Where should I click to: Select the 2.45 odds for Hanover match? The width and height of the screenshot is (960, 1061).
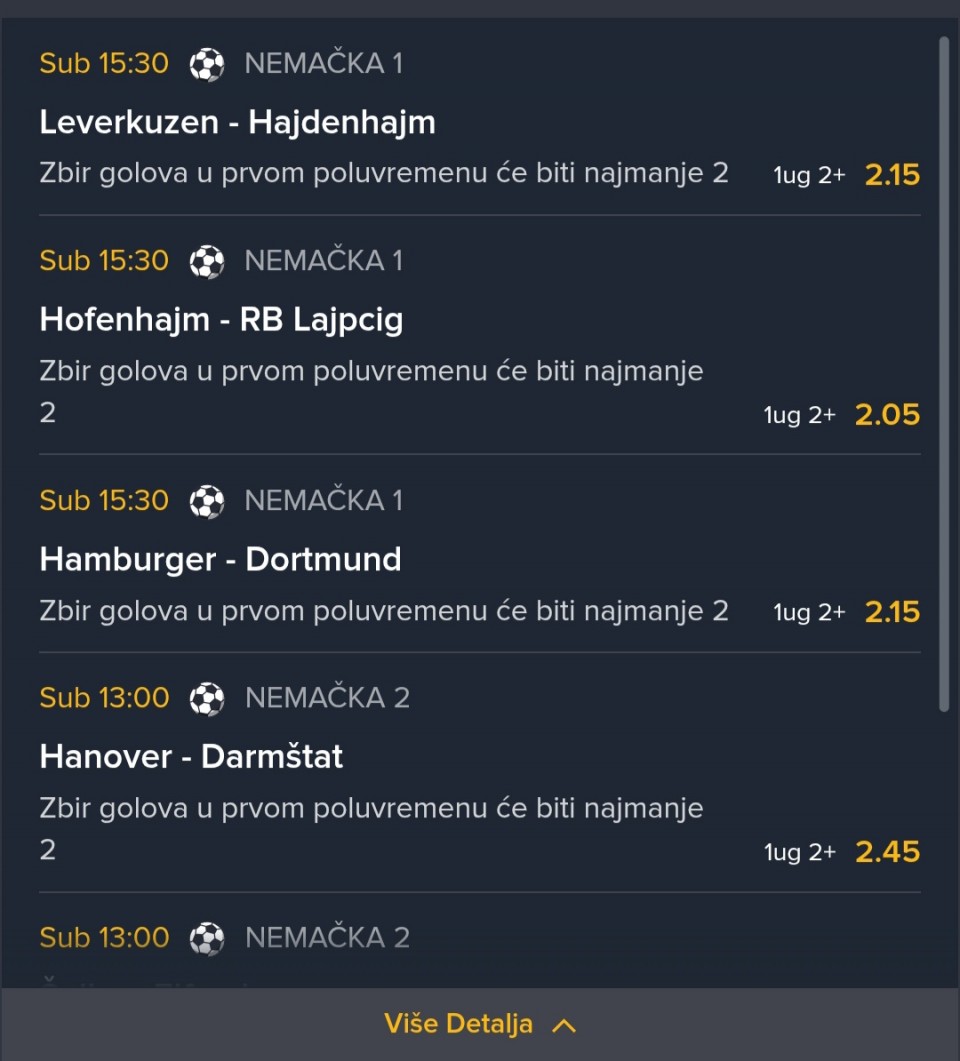pos(887,852)
